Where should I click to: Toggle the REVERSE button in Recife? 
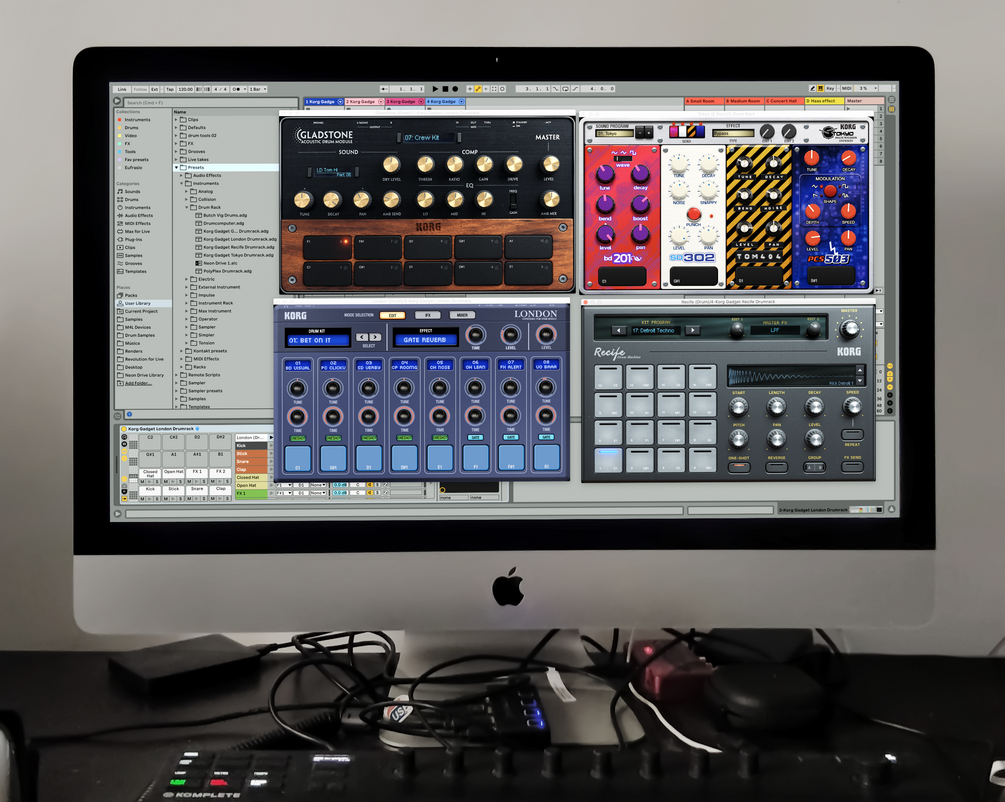coord(776,467)
